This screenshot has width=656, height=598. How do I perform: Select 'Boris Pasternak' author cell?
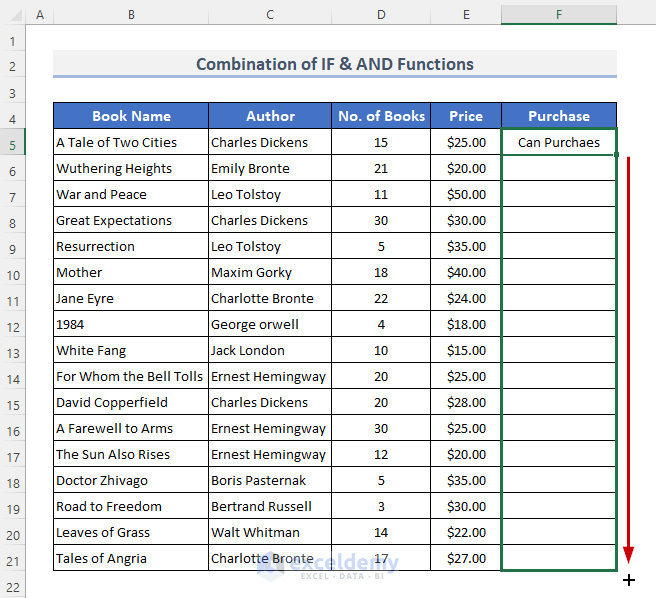[270, 480]
